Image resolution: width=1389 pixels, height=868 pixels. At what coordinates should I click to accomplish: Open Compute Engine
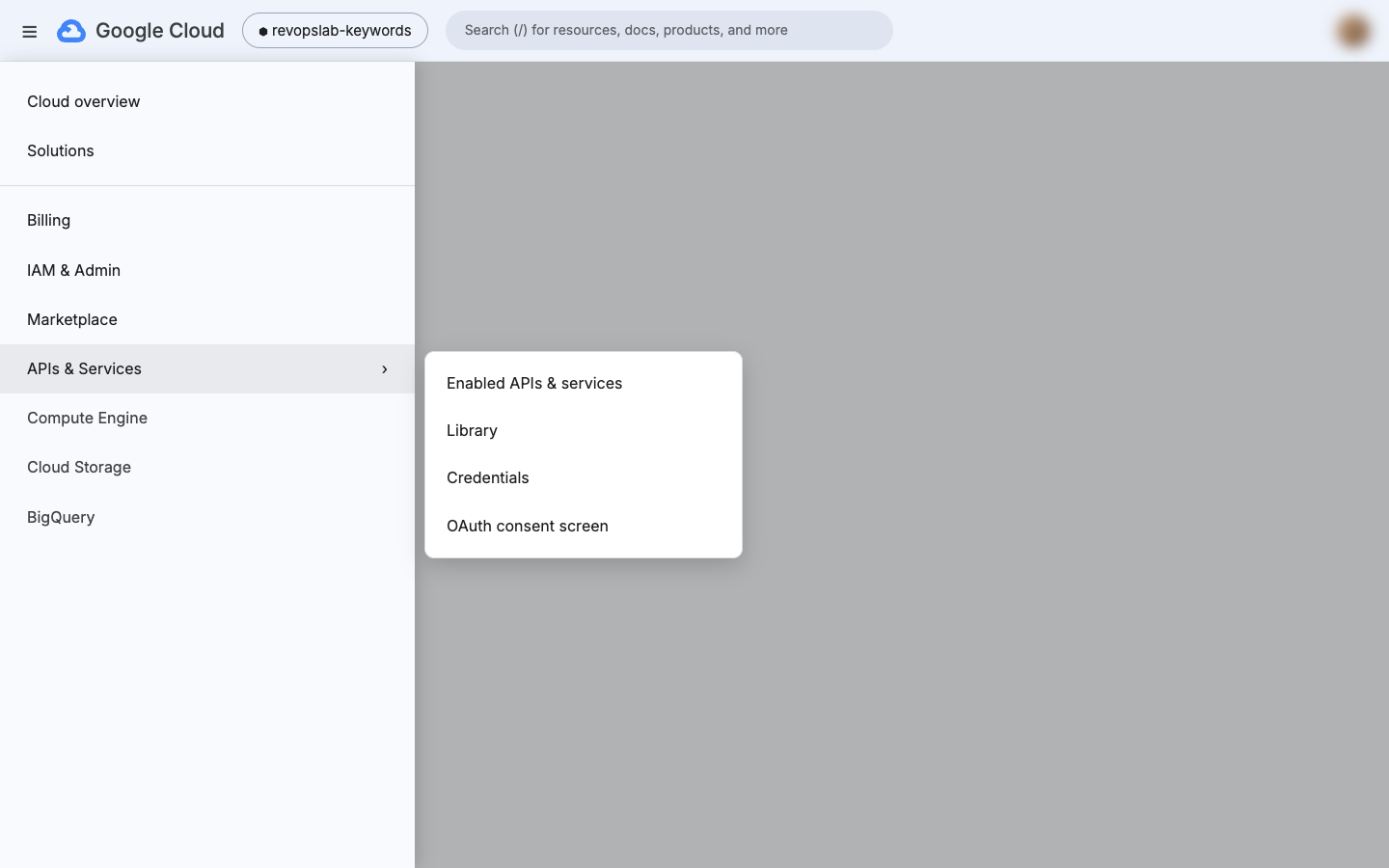pos(207,418)
